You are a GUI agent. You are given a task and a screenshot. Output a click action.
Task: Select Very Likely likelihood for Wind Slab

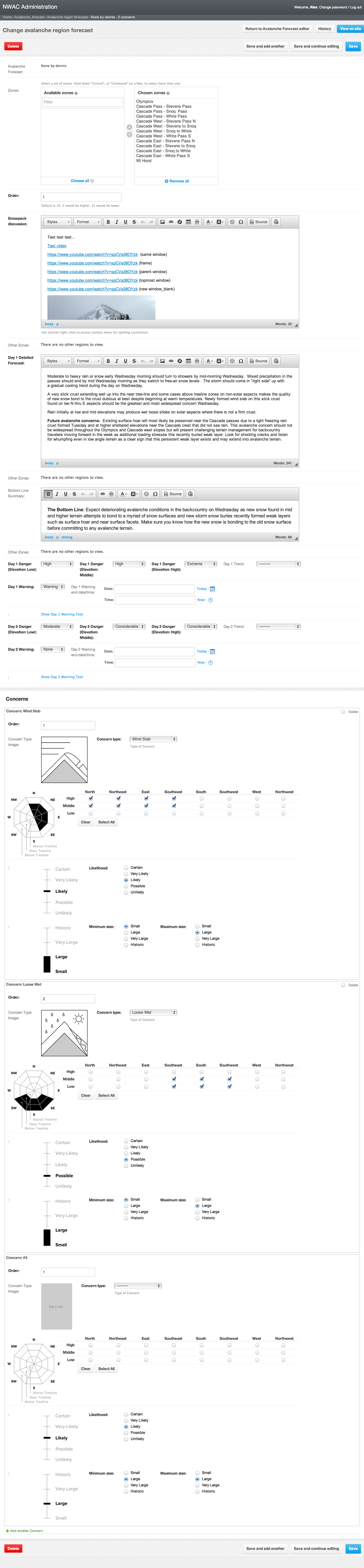[126, 874]
